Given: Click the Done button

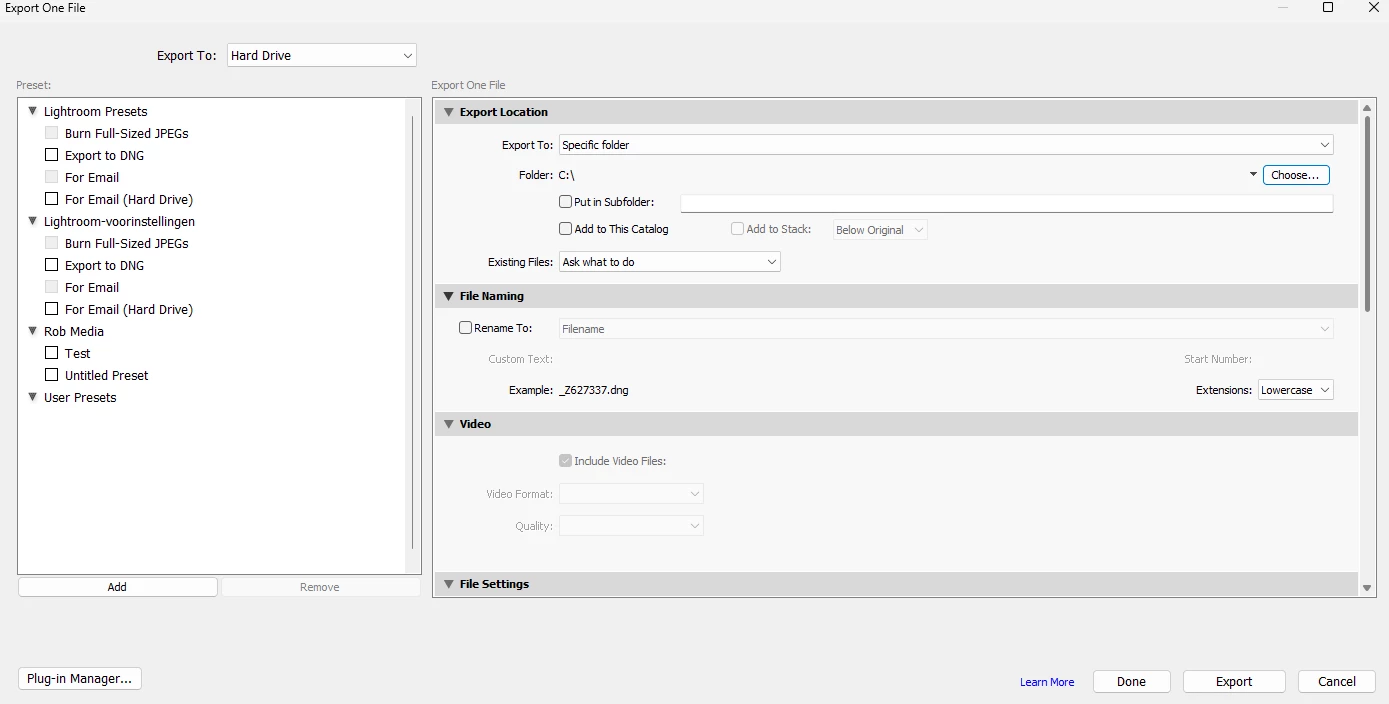Looking at the screenshot, I should [x=1132, y=681].
